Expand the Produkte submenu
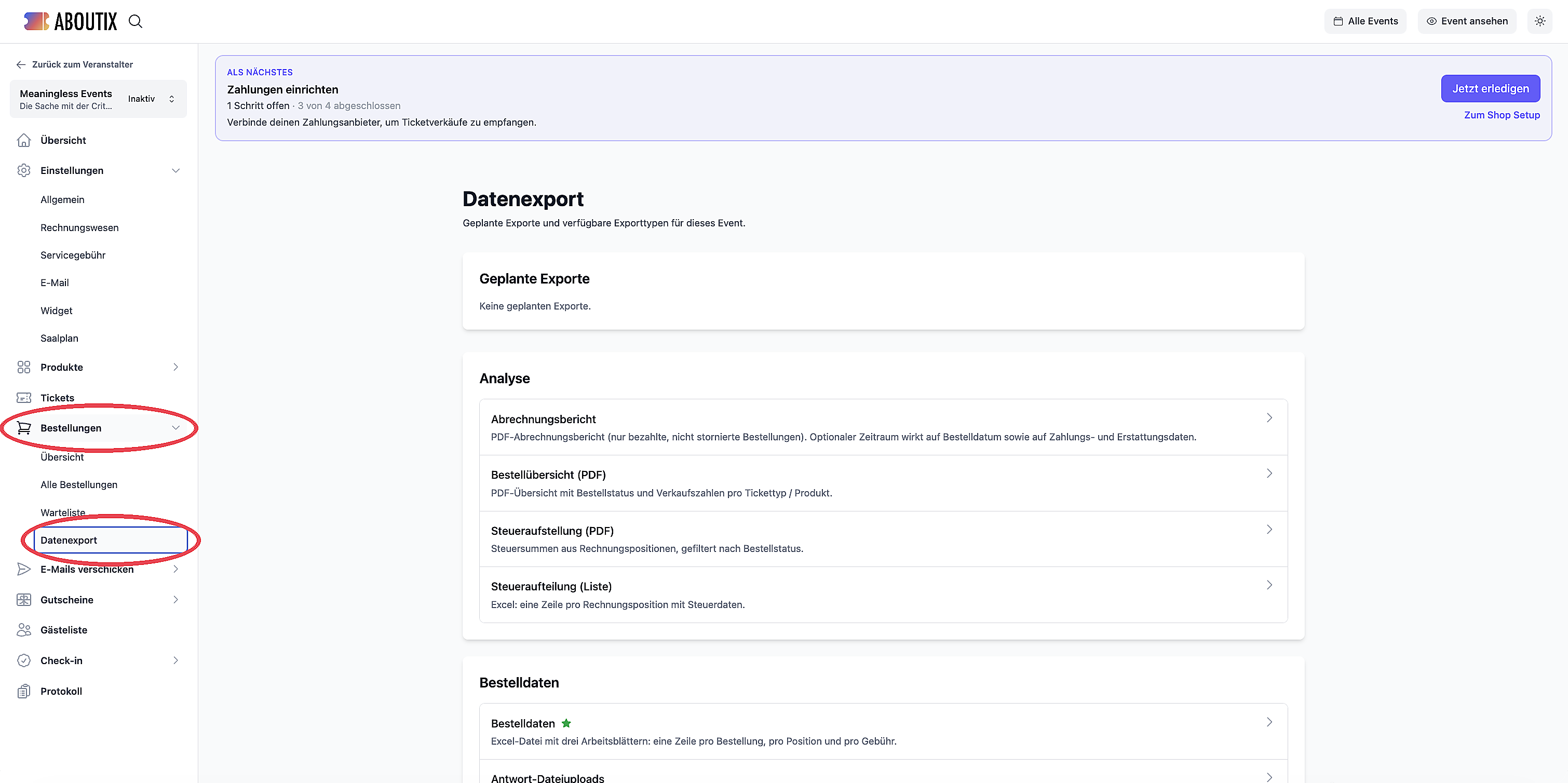This screenshot has width=1568, height=783. (176, 367)
